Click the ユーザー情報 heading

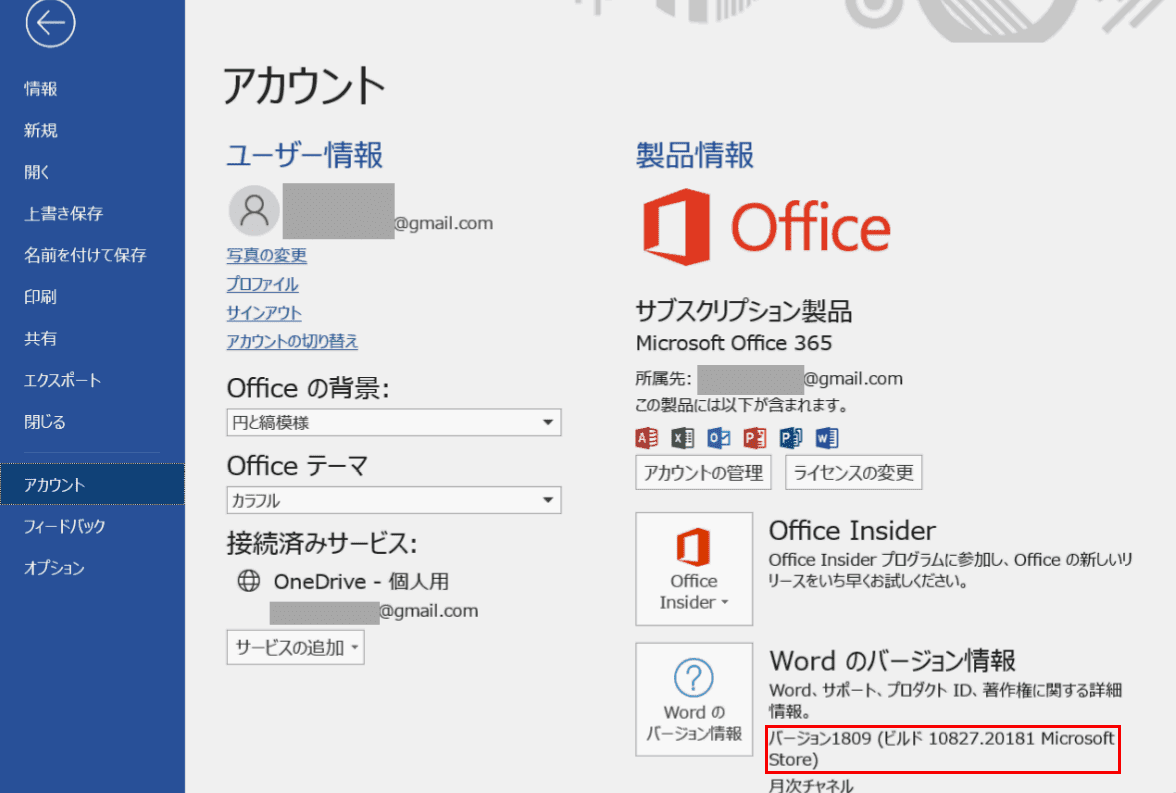pyautogui.click(x=304, y=155)
